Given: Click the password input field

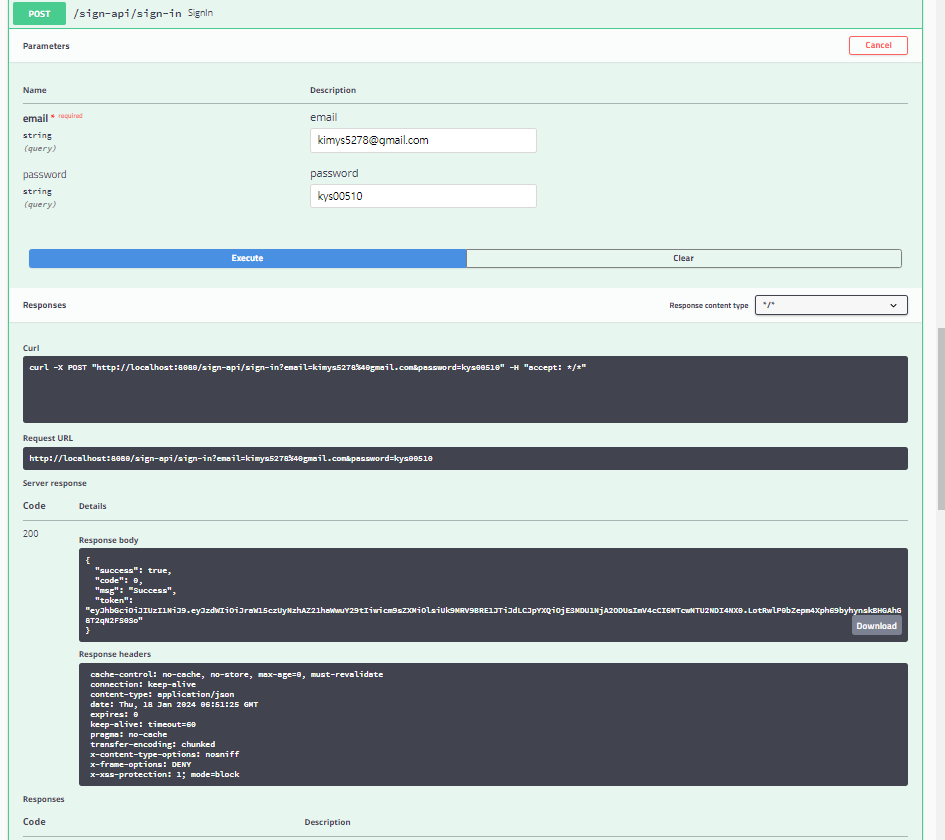Looking at the screenshot, I should pyautogui.click(x=423, y=196).
